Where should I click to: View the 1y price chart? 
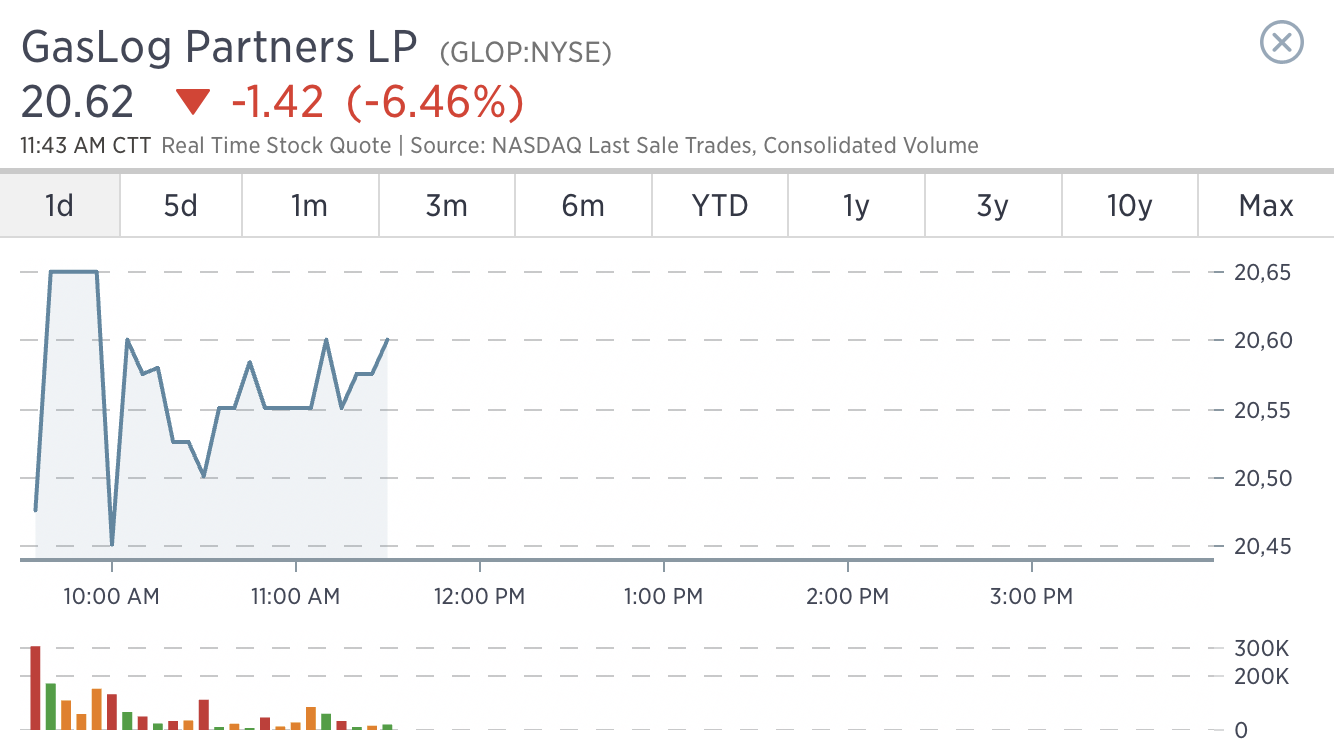(x=857, y=206)
